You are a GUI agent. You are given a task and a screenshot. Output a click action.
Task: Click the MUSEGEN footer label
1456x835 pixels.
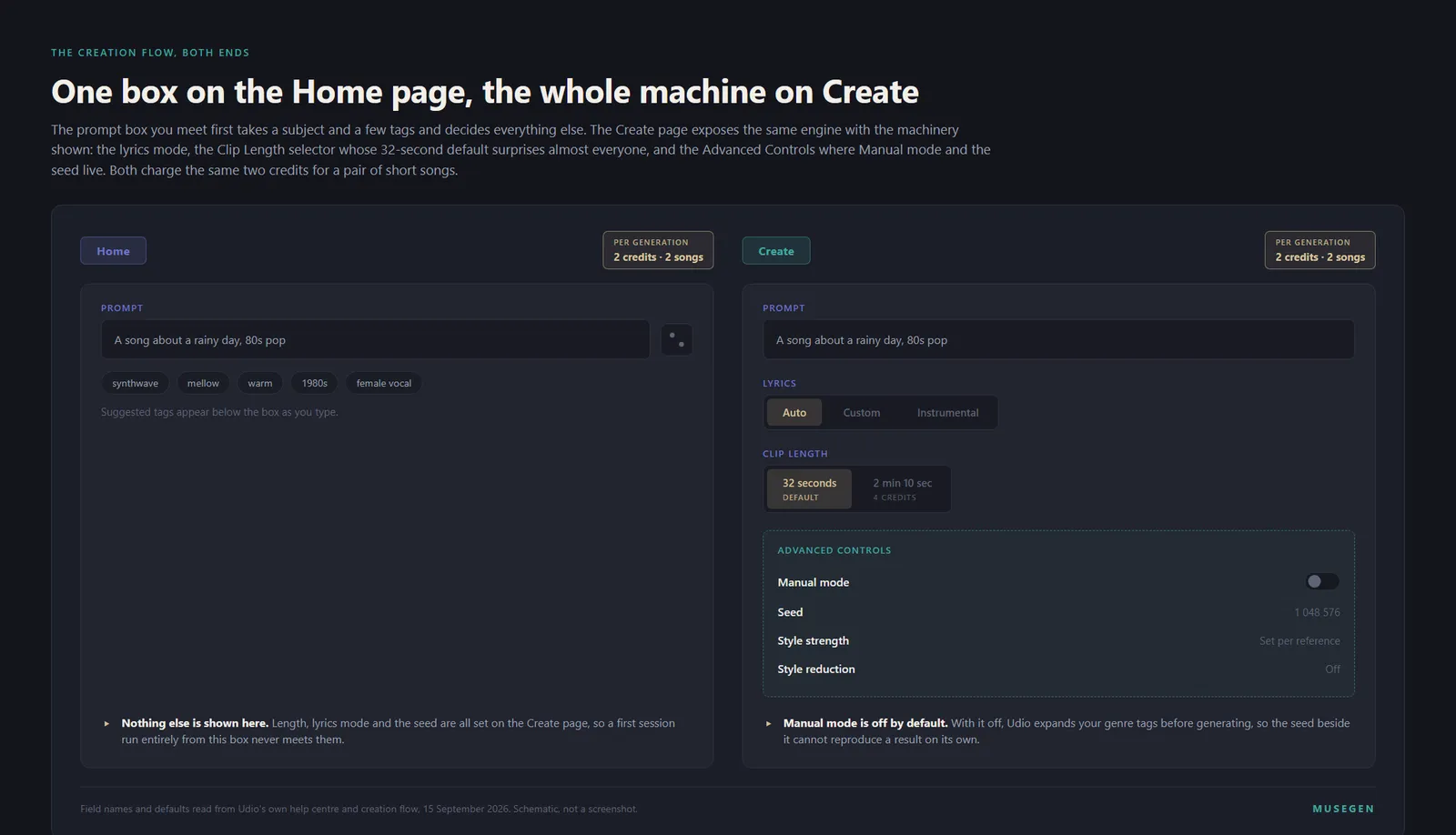[1343, 809]
